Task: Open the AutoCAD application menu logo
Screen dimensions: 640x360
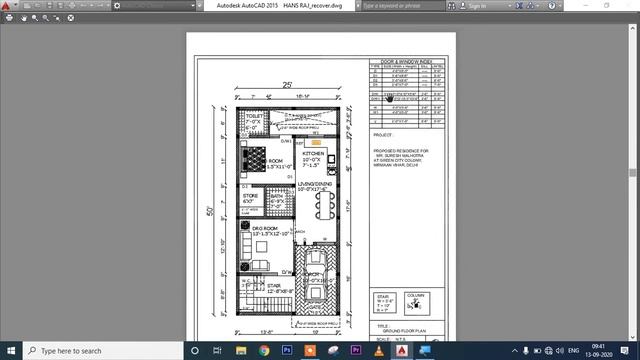Action: pos(5,6)
